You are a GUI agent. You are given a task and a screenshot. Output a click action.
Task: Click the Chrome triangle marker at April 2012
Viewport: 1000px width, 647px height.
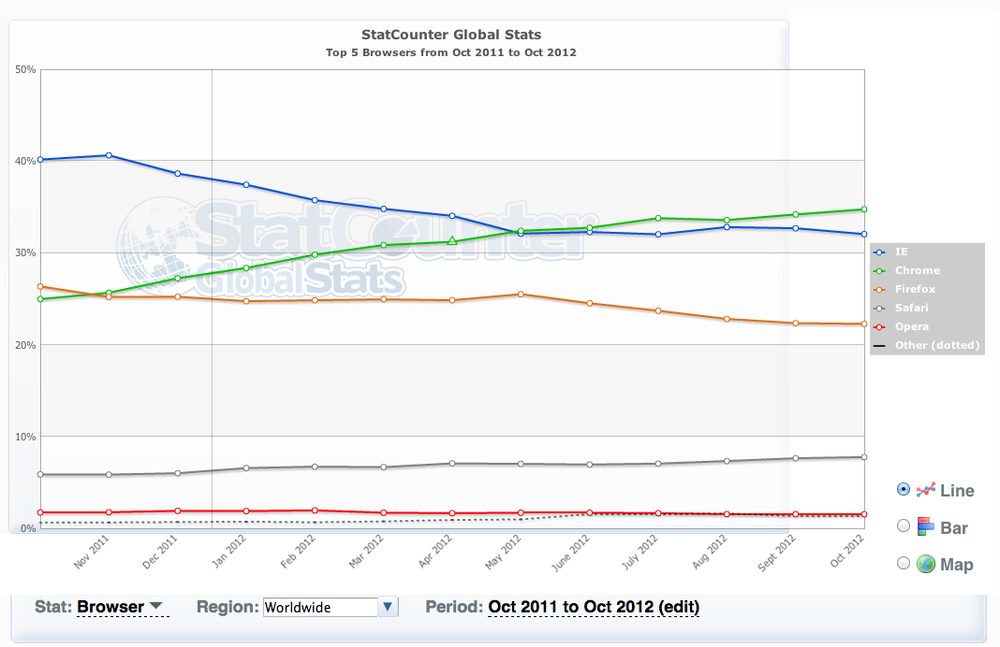click(x=454, y=240)
